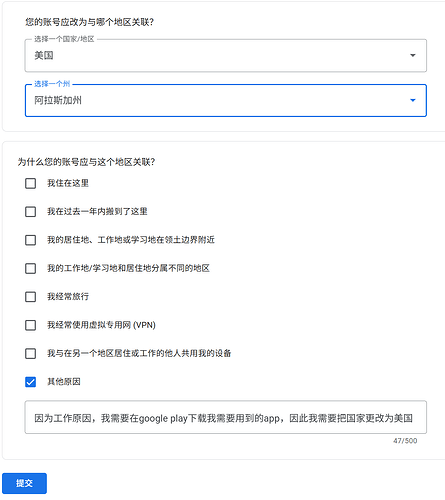Click the 提交 submit button

pos(24,483)
